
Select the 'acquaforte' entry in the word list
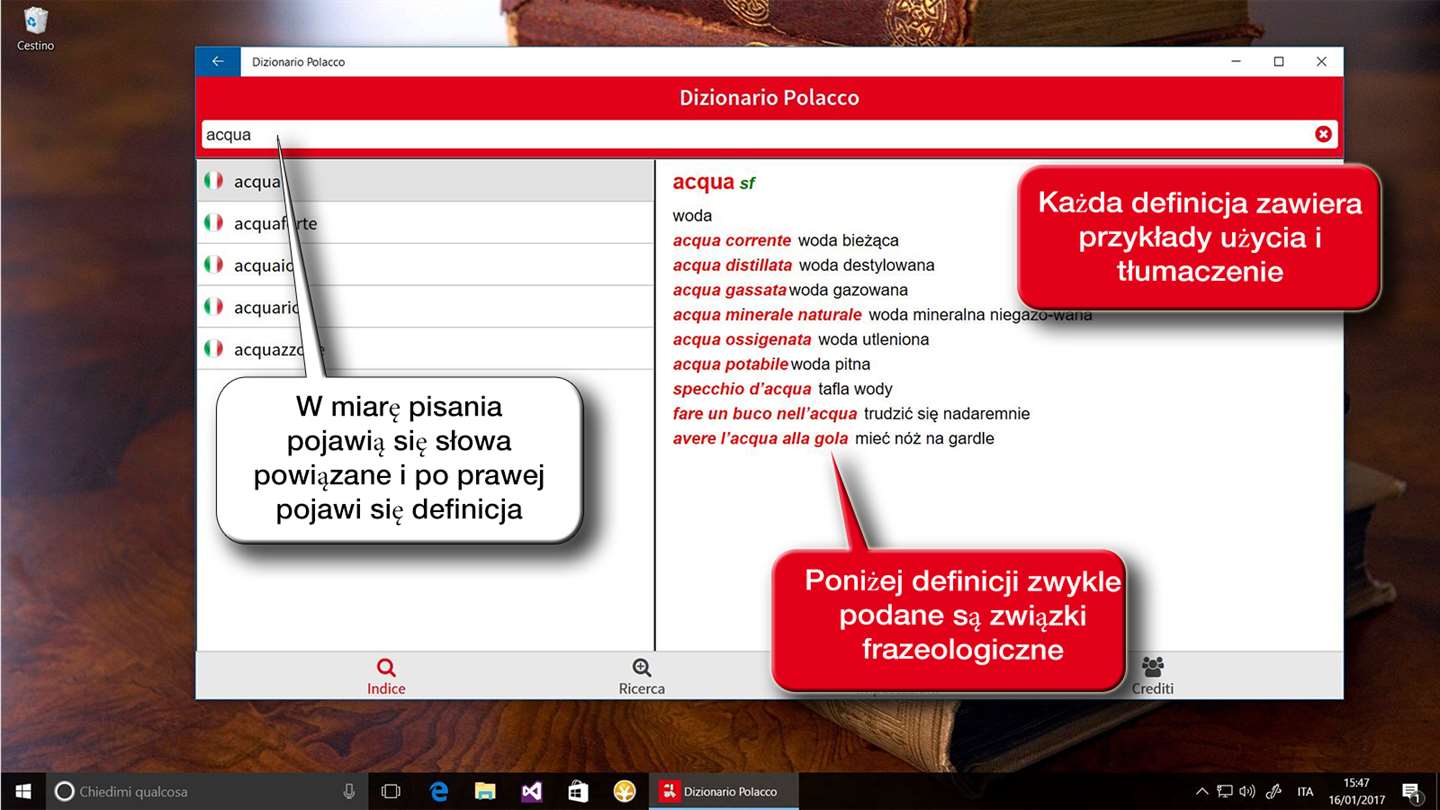click(425, 223)
